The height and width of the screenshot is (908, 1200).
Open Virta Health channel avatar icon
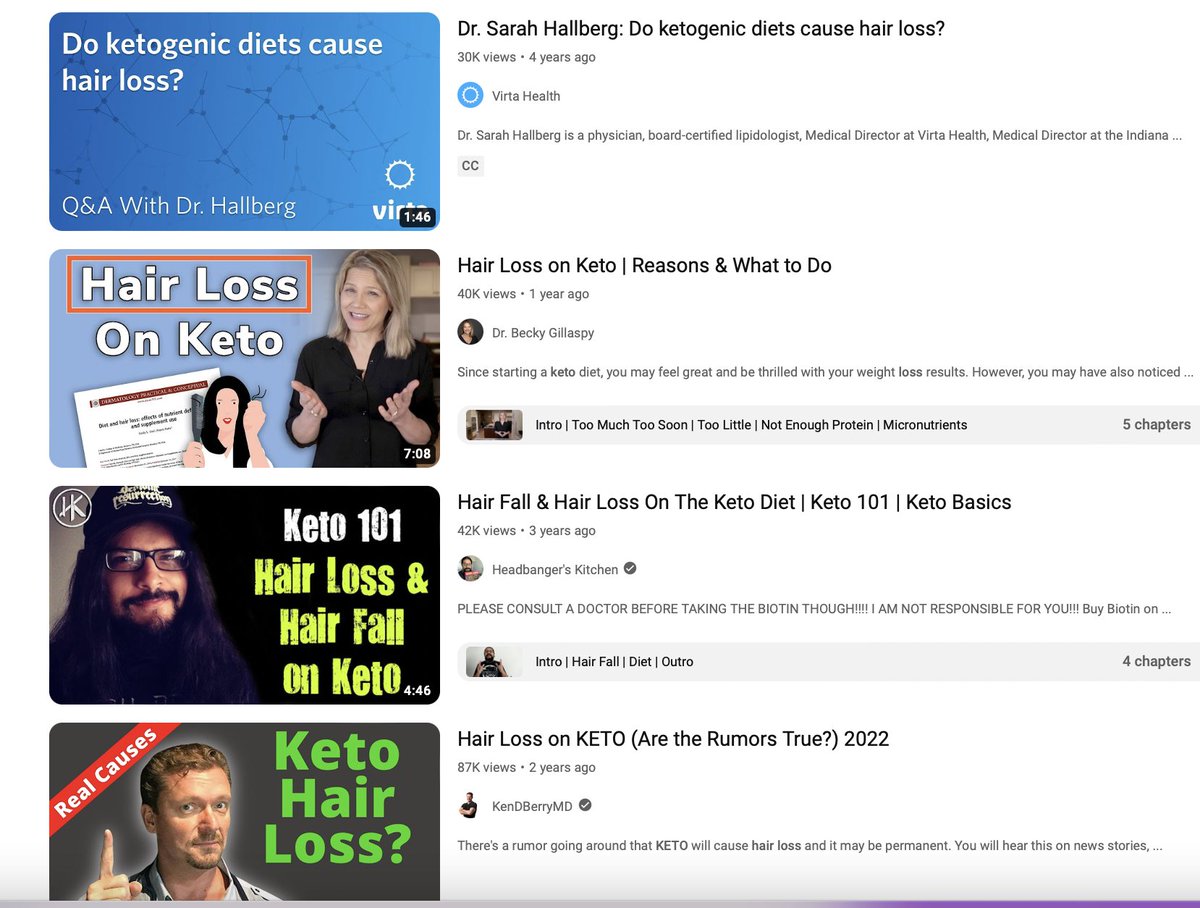(470, 95)
